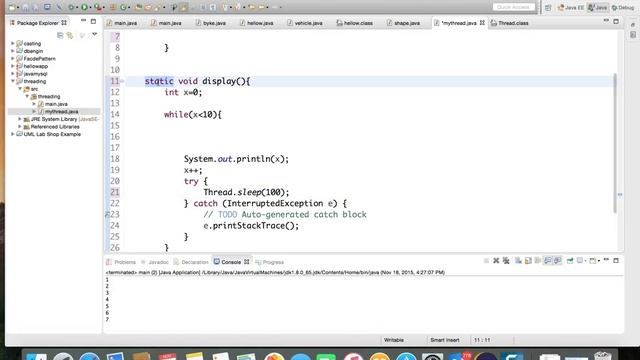Expand UML Lab Shop Example project
The height and width of the screenshot is (360, 640).
13,134
